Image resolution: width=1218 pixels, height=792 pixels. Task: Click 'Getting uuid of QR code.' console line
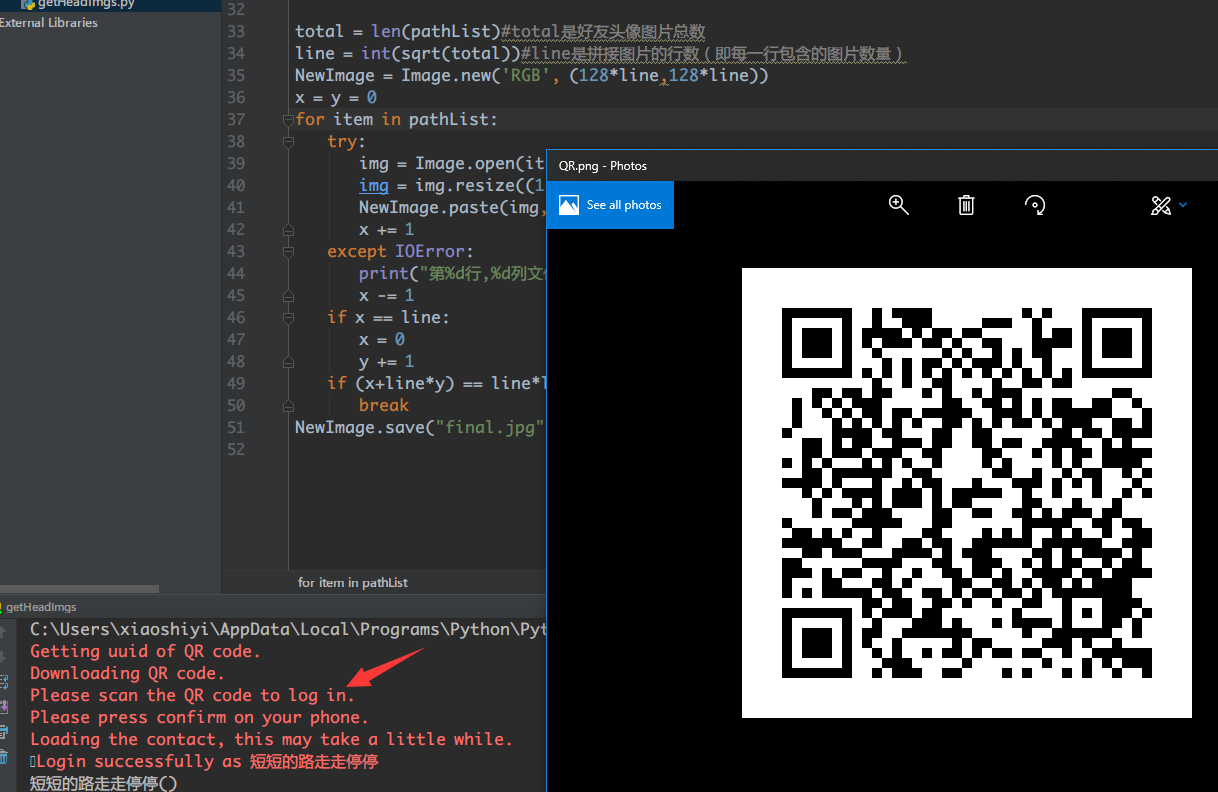click(x=145, y=651)
